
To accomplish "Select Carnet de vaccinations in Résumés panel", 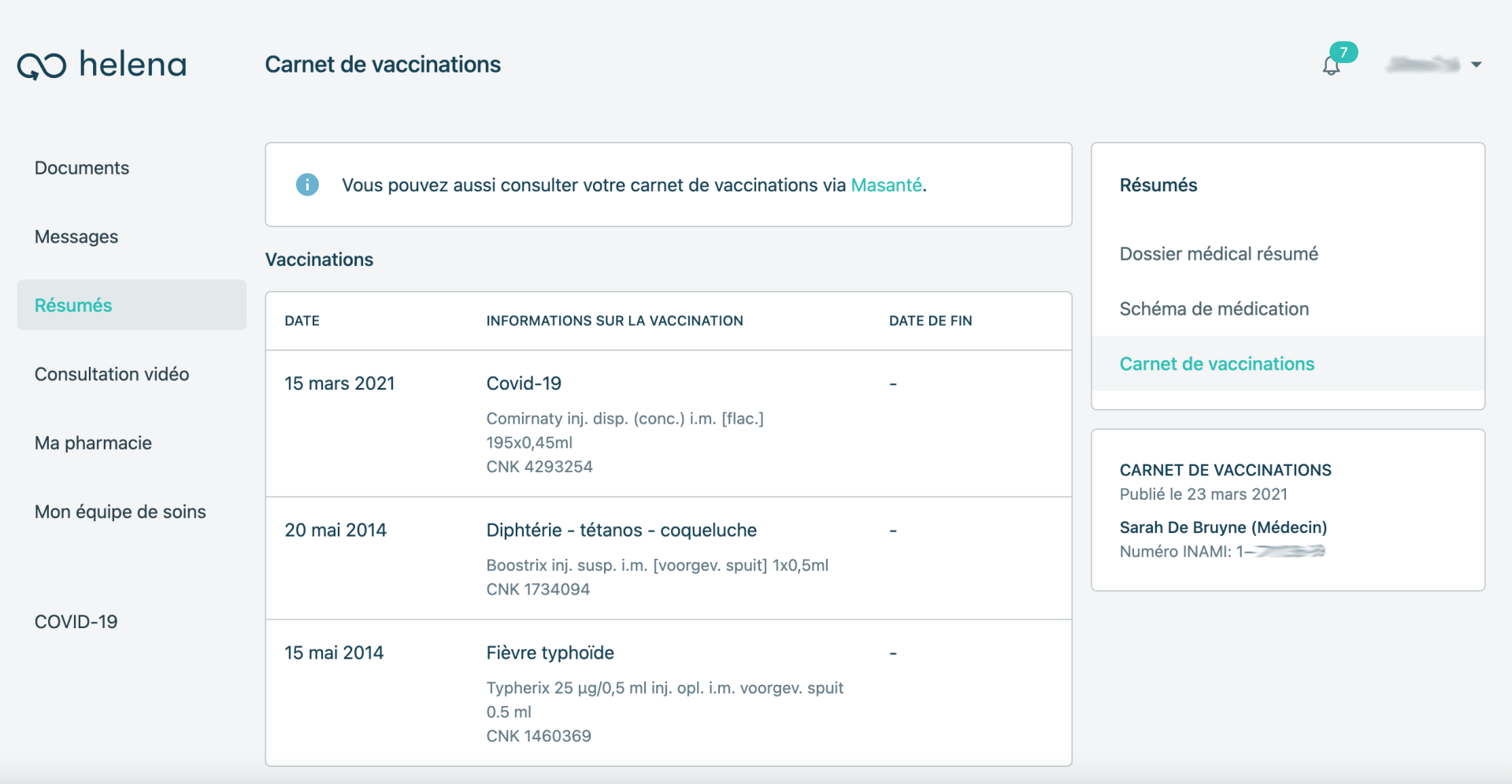I will pyautogui.click(x=1288, y=364).
